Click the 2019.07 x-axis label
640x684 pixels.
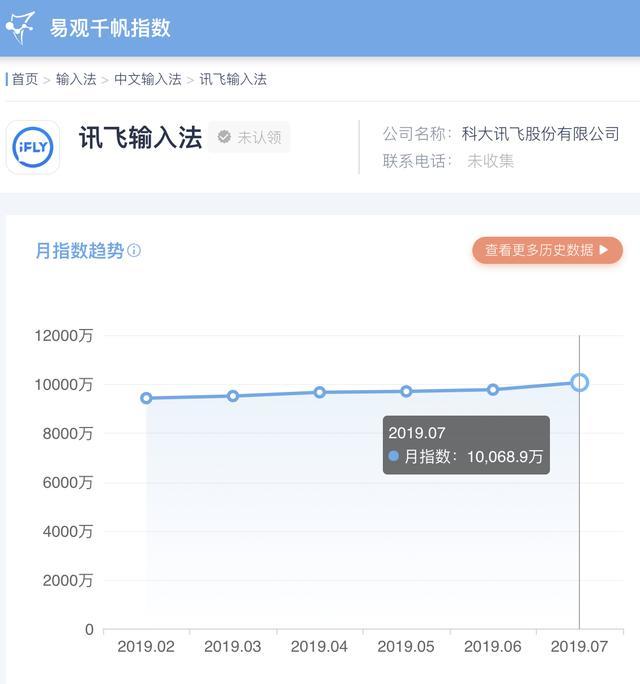pos(579,647)
